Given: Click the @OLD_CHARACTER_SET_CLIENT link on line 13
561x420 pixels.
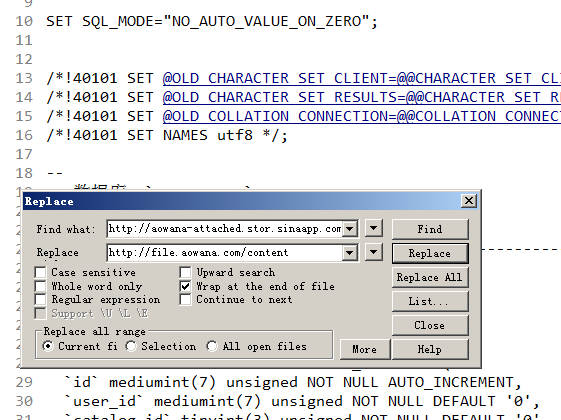Looking at the screenshot, I should 279,78.
